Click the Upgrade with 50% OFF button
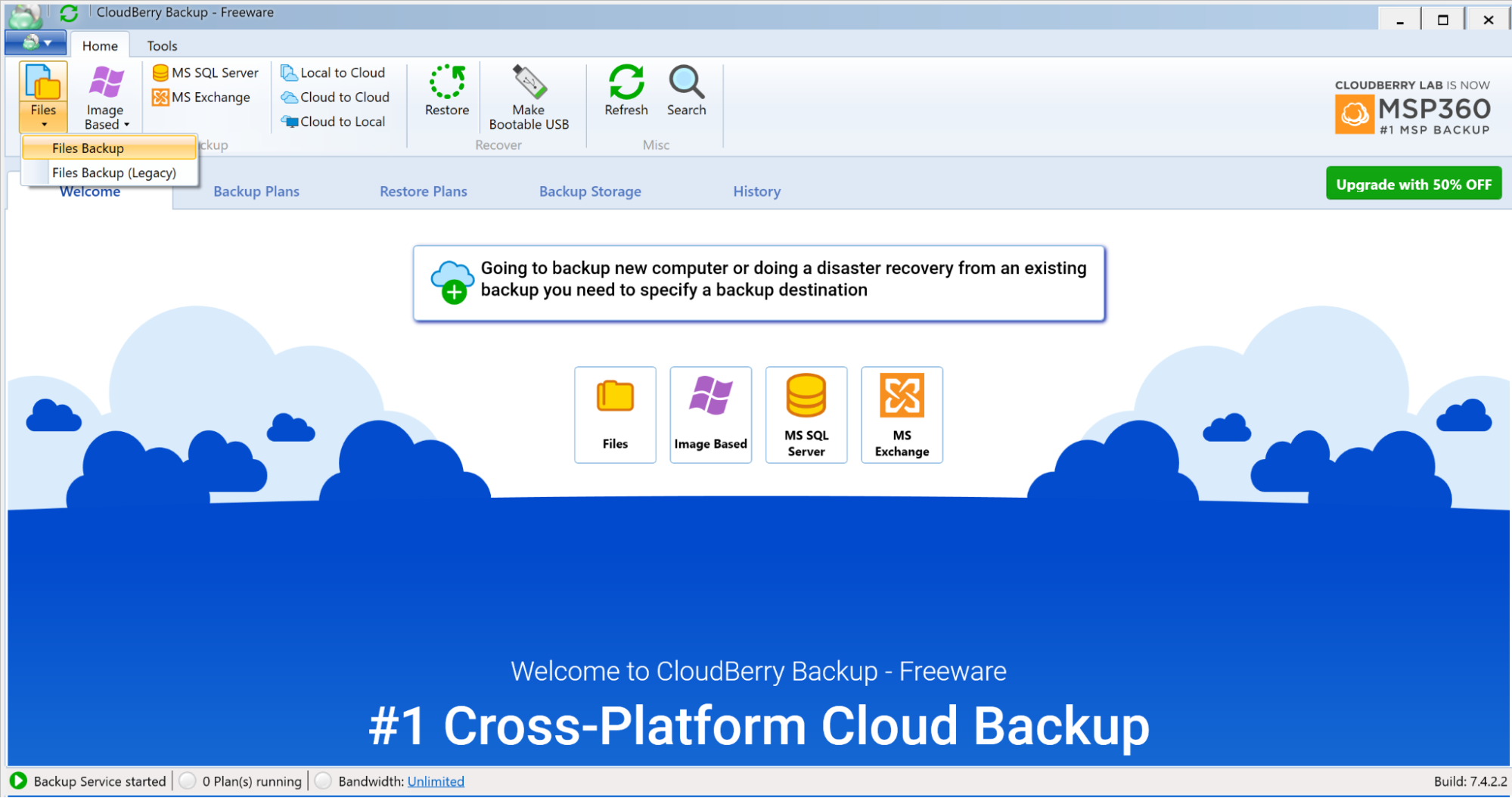This screenshot has height=798, width=1512. pyautogui.click(x=1413, y=183)
